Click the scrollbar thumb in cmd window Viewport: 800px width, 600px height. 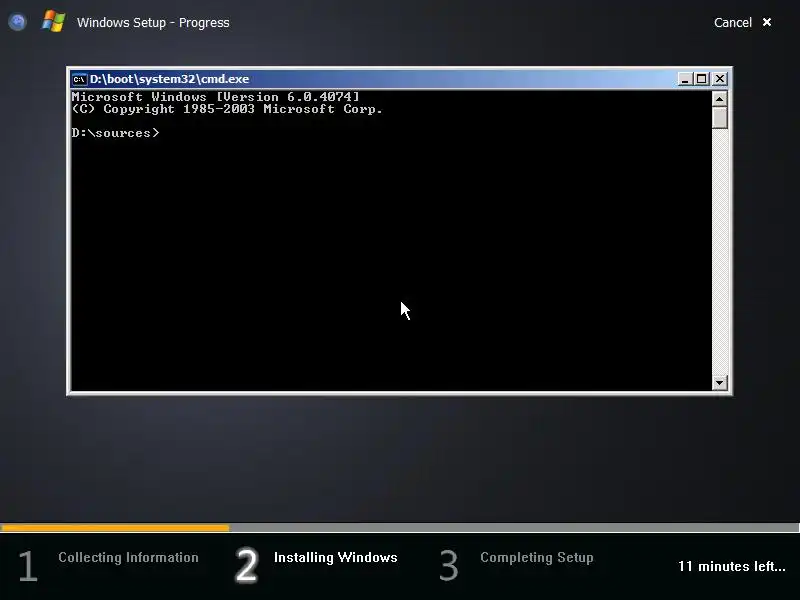719,117
